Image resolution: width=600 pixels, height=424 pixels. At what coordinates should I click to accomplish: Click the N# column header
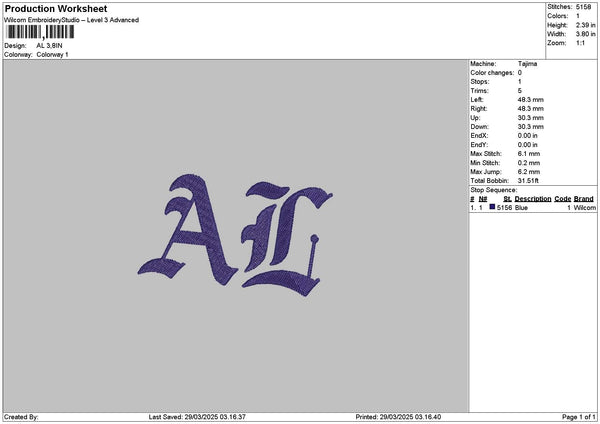(x=483, y=199)
